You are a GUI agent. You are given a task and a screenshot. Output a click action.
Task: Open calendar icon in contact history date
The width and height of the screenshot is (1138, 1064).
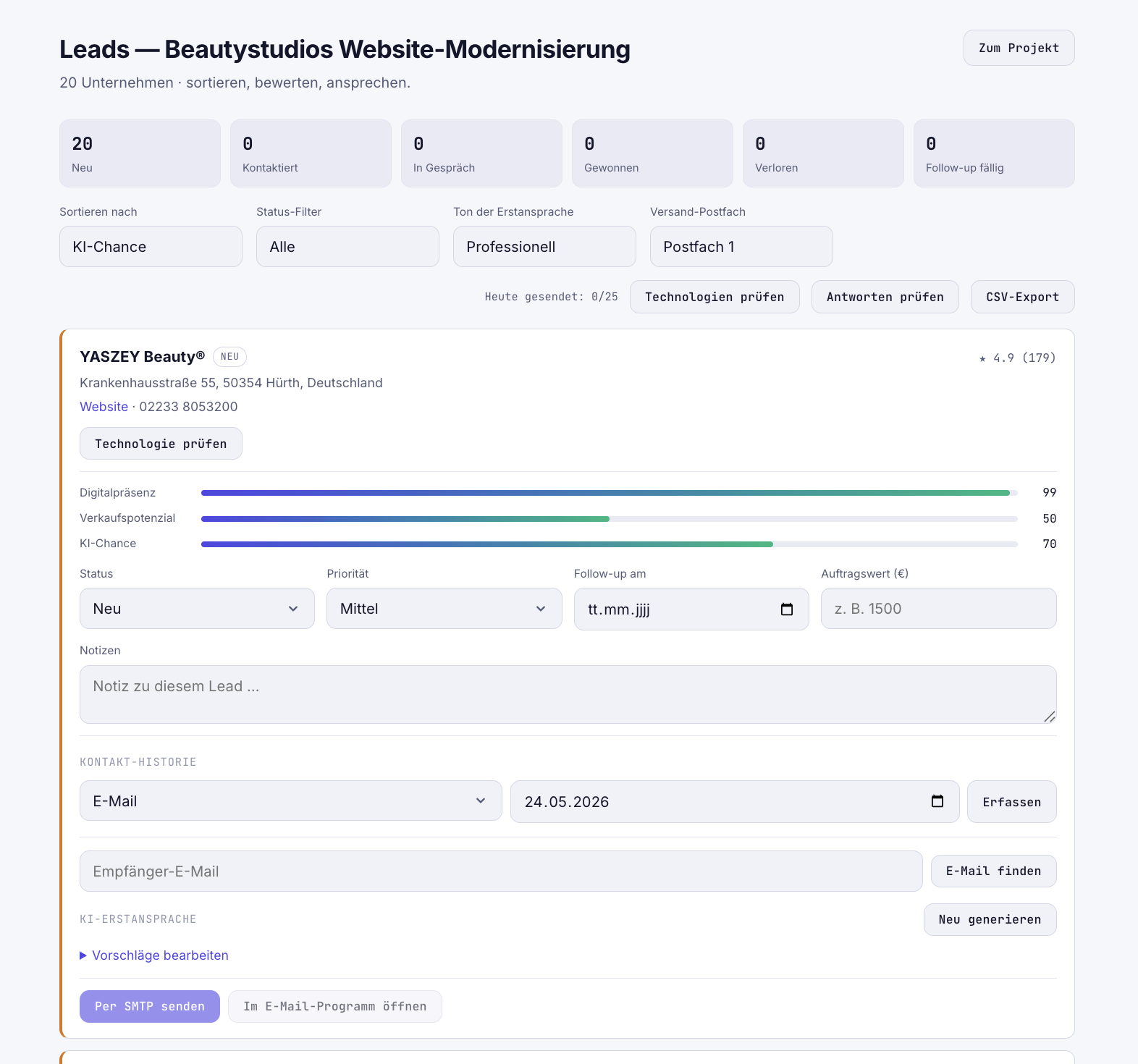point(937,801)
